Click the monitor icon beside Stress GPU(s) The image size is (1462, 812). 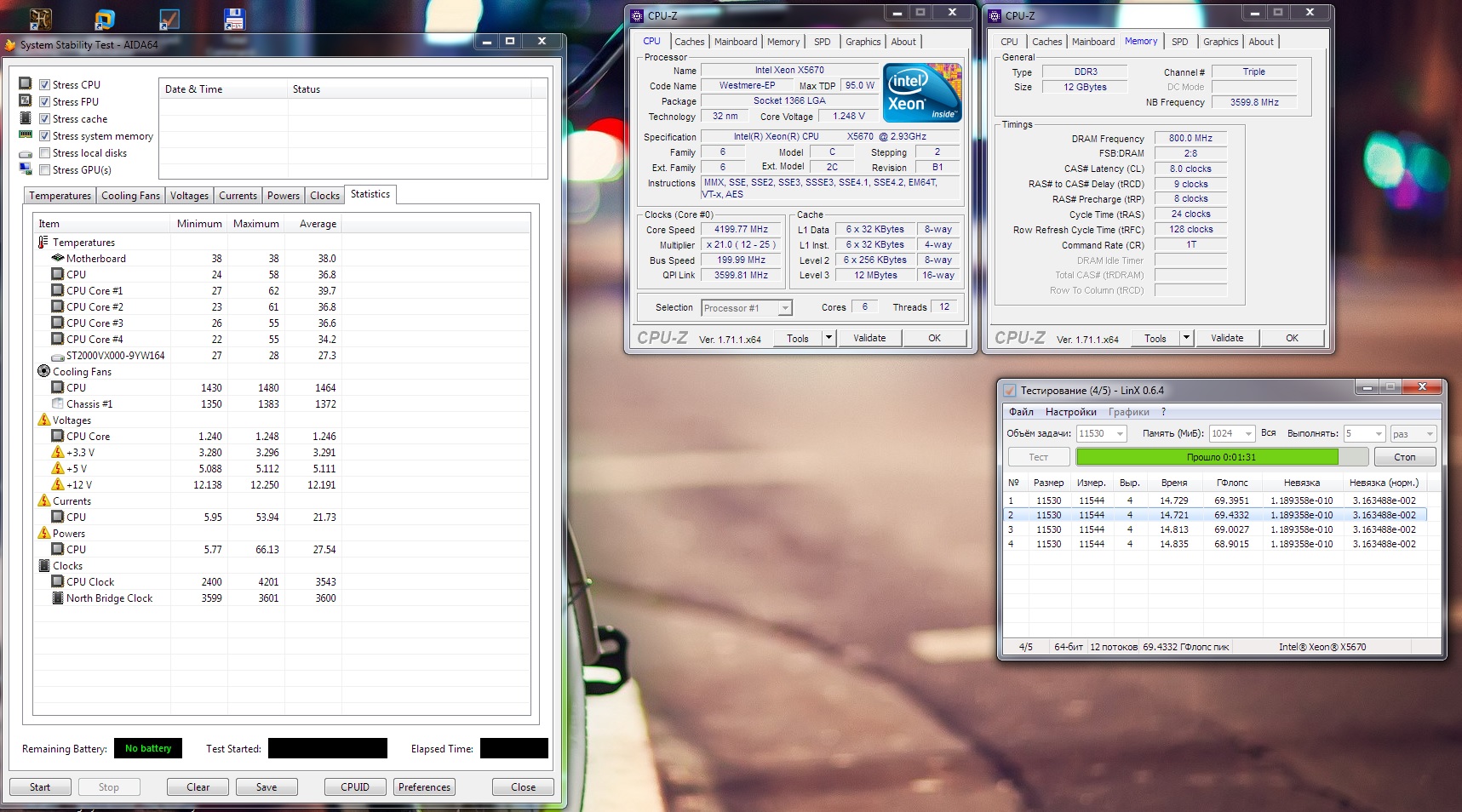(26, 169)
